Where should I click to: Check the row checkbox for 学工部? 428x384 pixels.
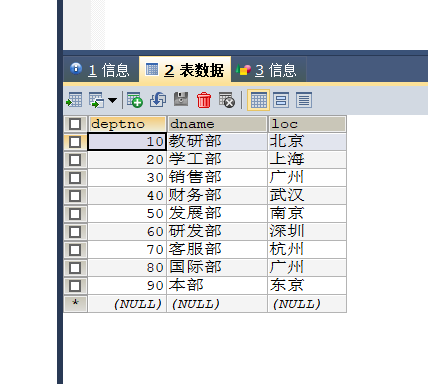pyautogui.click(x=75, y=160)
